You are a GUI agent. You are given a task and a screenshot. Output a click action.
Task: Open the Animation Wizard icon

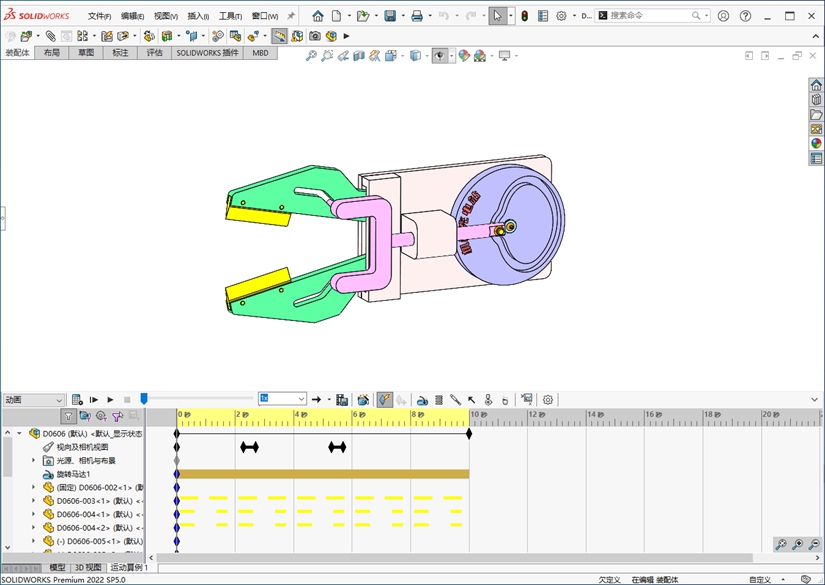(x=363, y=399)
